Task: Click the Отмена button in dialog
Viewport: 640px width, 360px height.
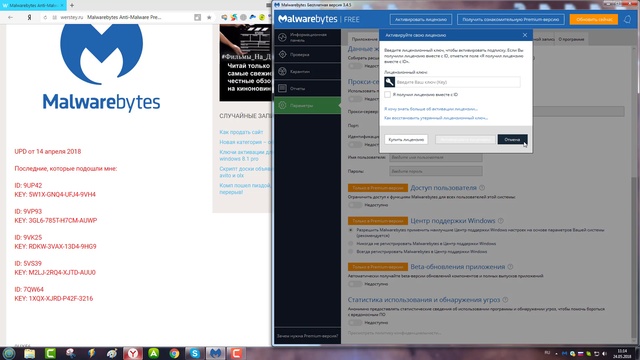Action: (x=512, y=140)
